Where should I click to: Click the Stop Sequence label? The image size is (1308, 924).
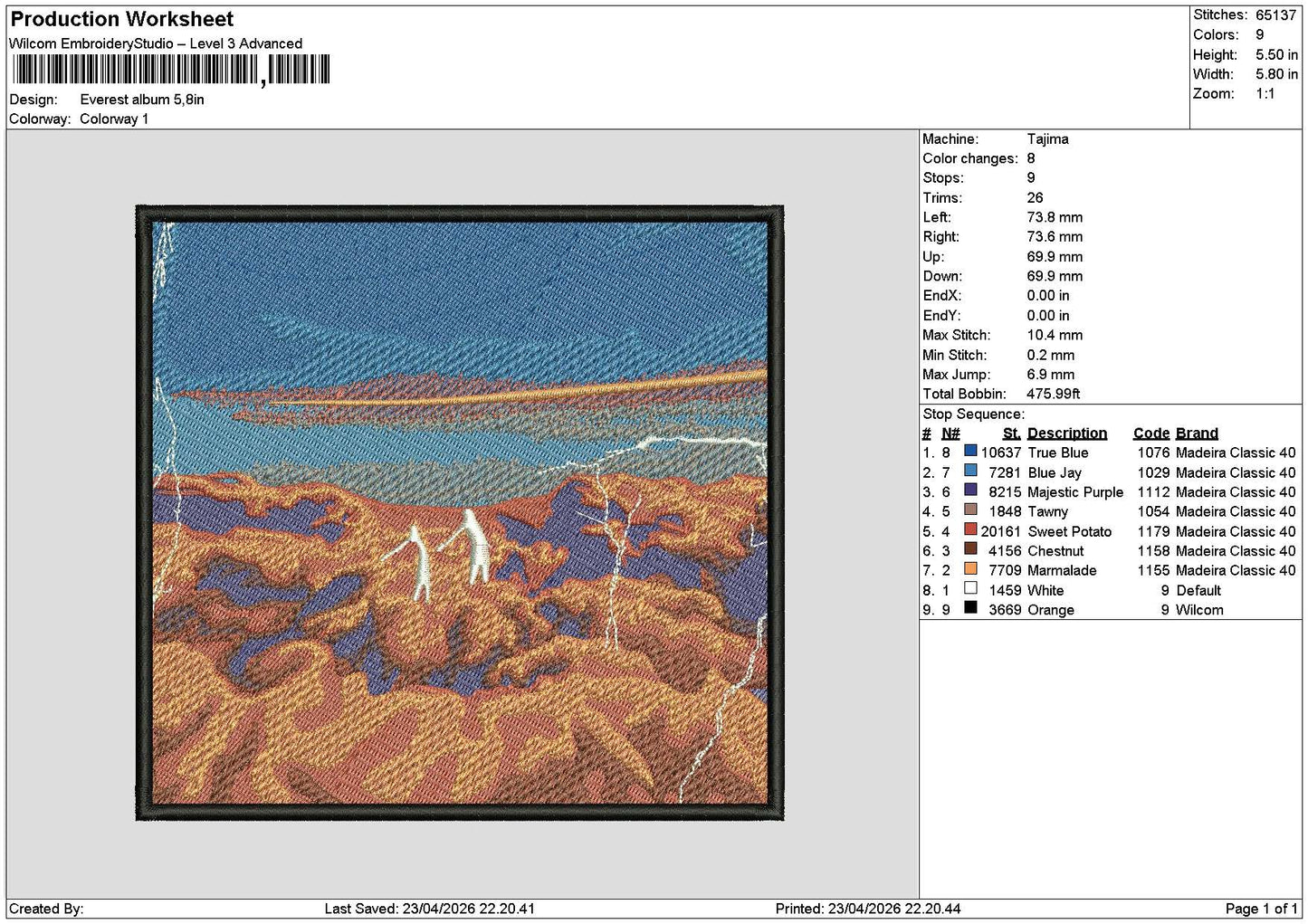pyautogui.click(x=973, y=414)
